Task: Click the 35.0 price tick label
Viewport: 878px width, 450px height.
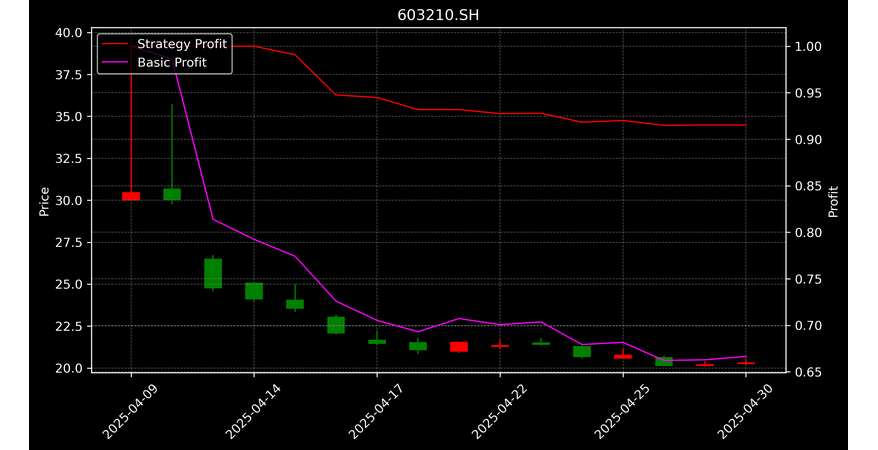Action: (x=69, y=116)
